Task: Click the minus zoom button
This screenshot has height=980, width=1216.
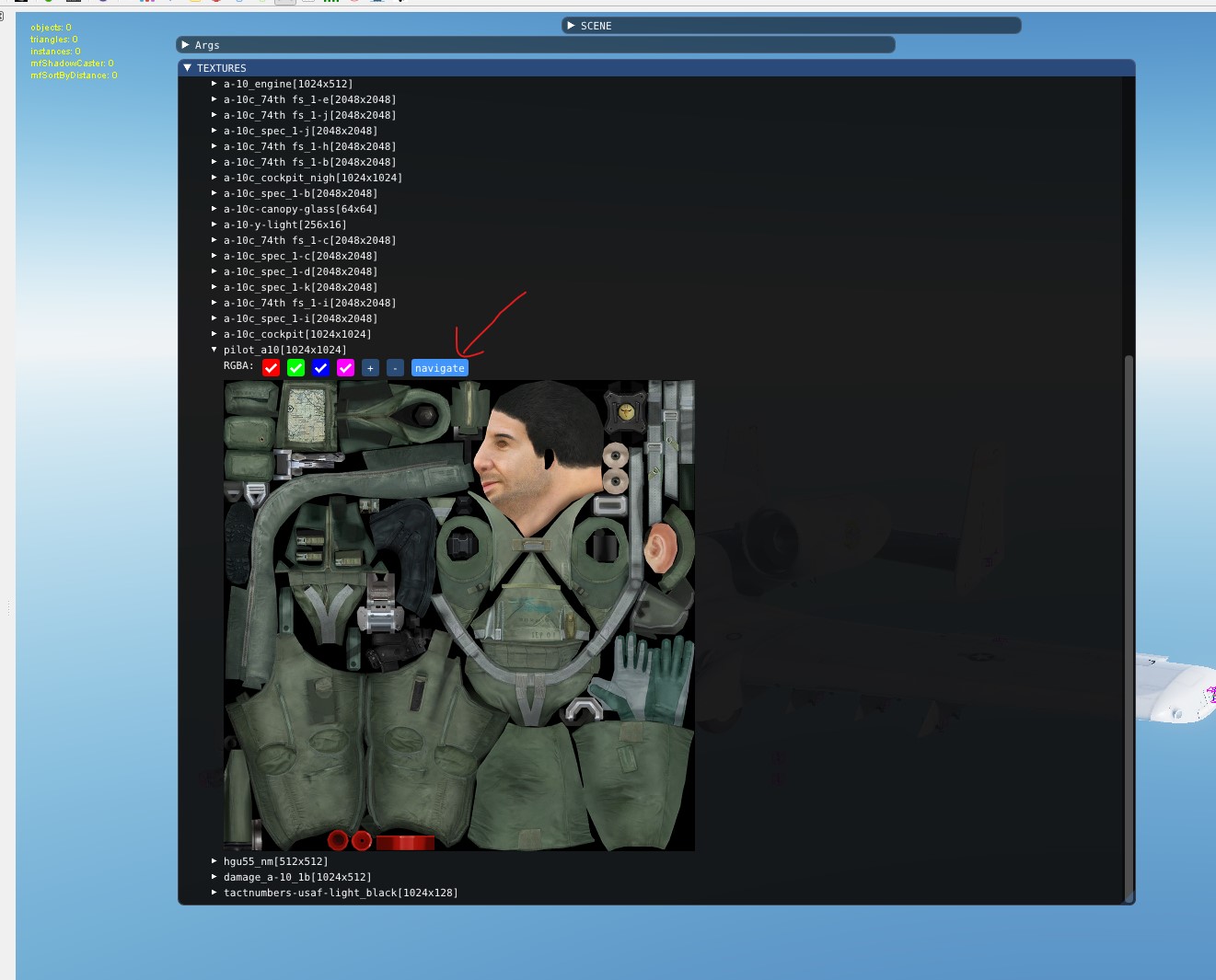Action: [x=395, y=368]
